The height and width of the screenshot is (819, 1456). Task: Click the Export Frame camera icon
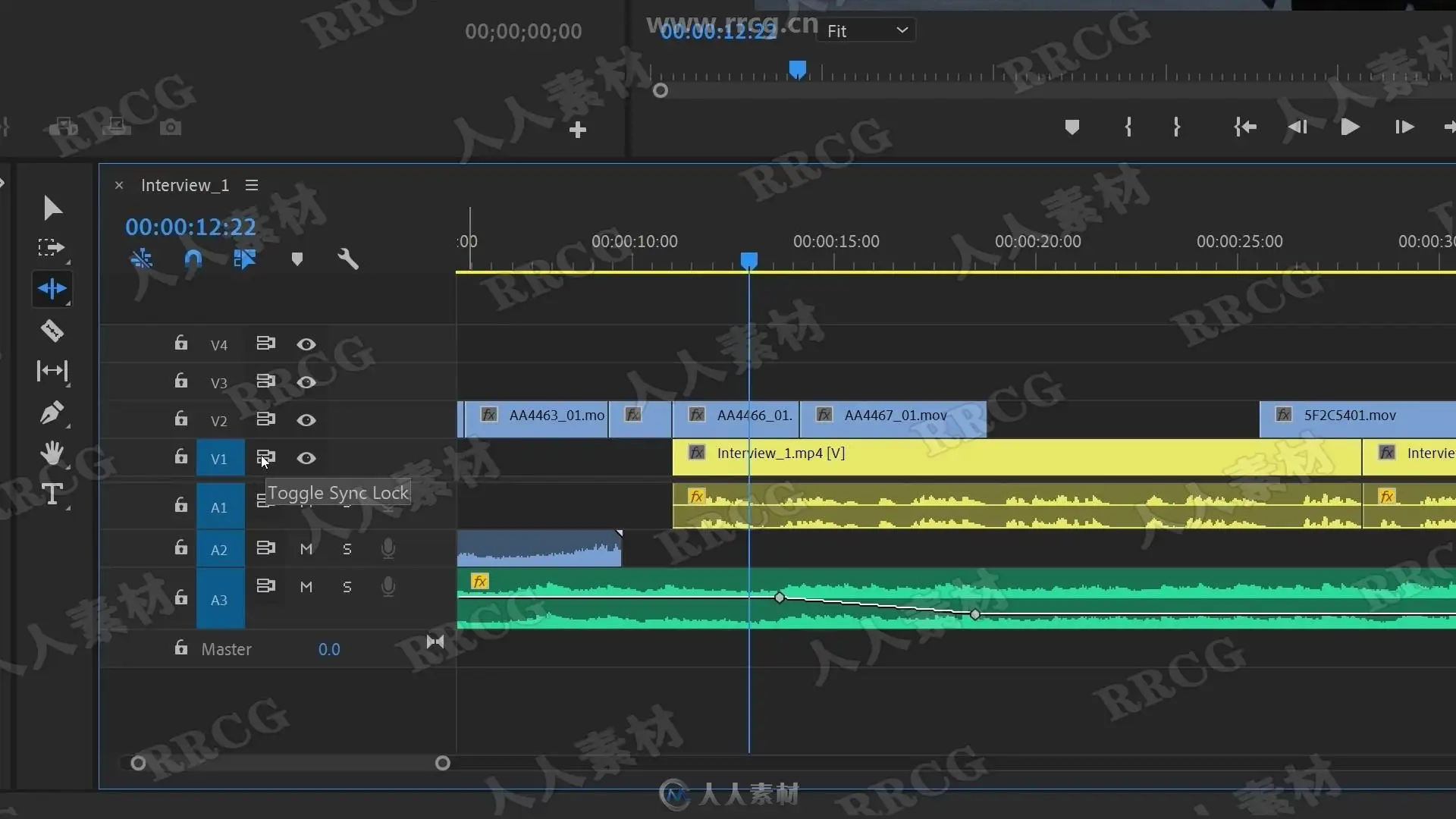click(x=171, y=127)
